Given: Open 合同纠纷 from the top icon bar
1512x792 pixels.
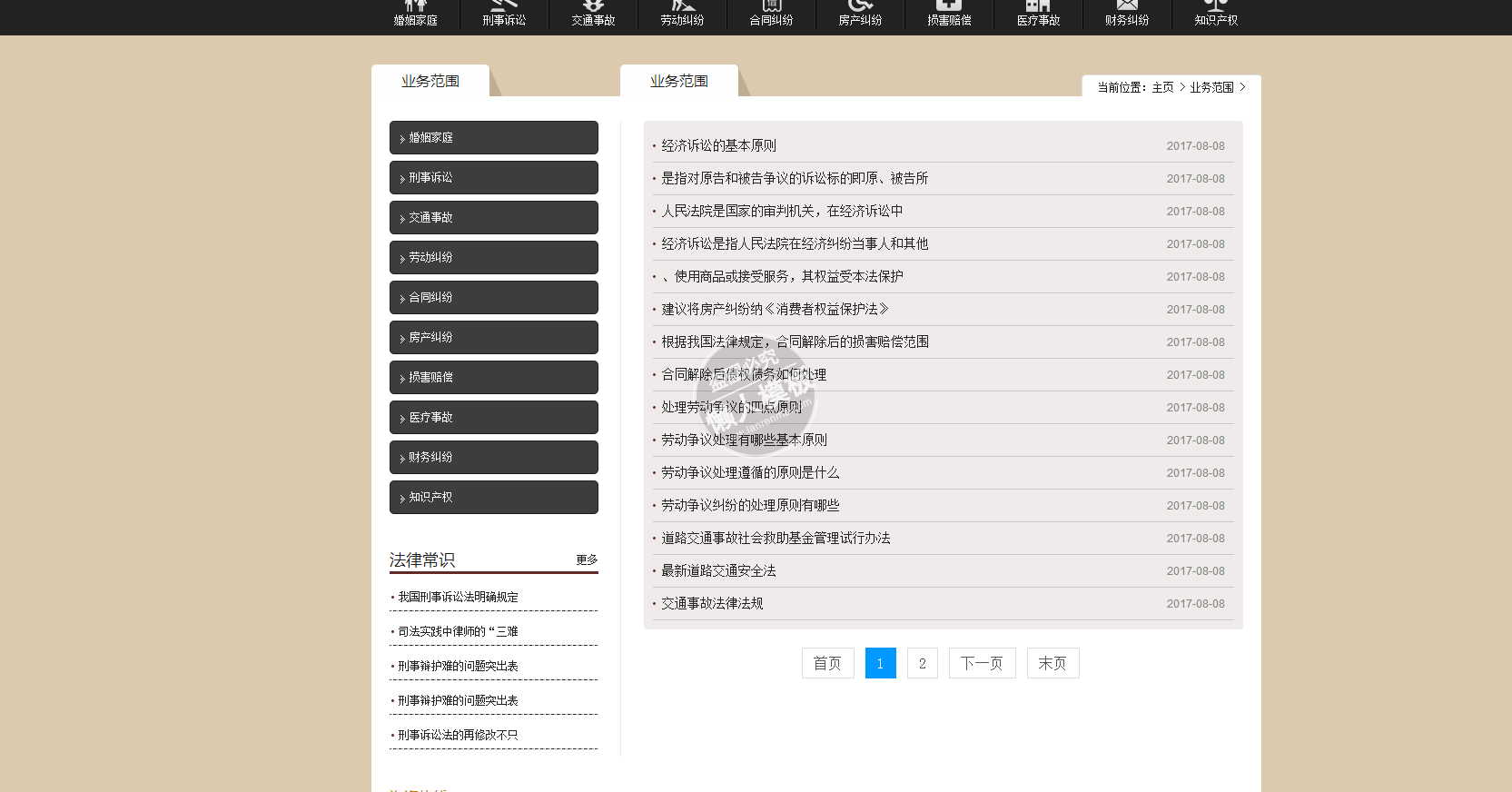Looking at the screenshot, I should (x=771, y=14).
